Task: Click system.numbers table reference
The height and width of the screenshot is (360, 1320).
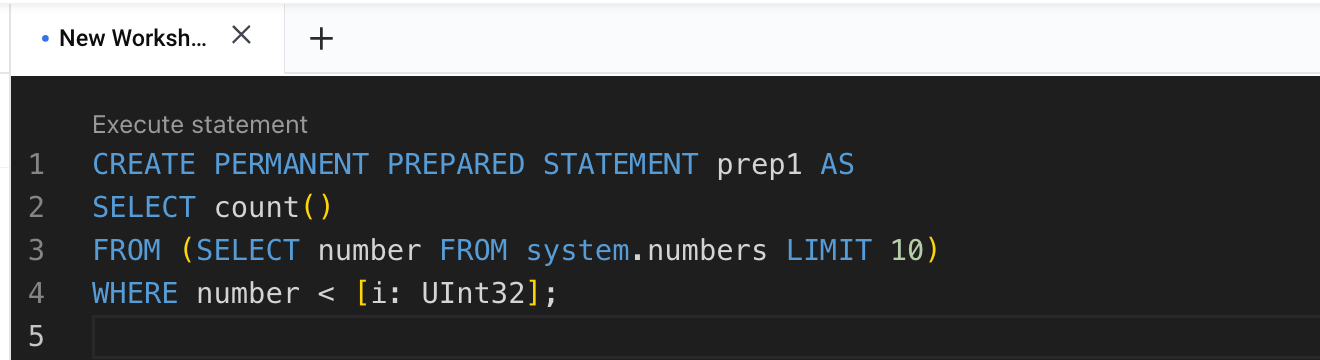Action: tap(647, 250)
